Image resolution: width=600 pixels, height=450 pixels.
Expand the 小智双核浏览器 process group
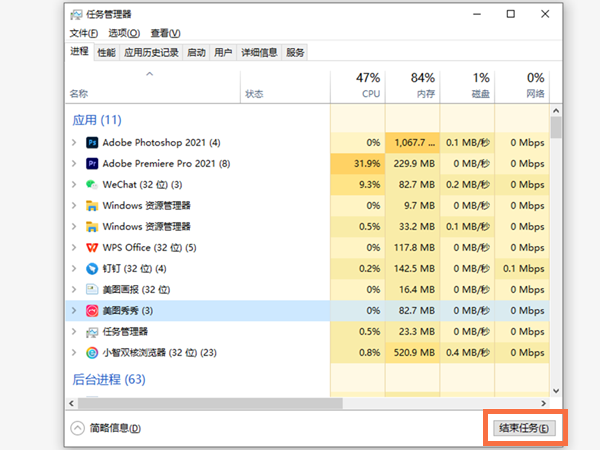(74, 353)
